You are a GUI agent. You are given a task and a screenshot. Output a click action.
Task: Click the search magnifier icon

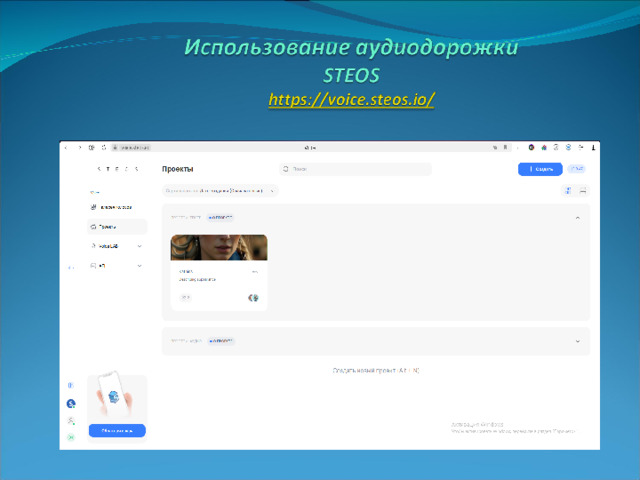286,169
